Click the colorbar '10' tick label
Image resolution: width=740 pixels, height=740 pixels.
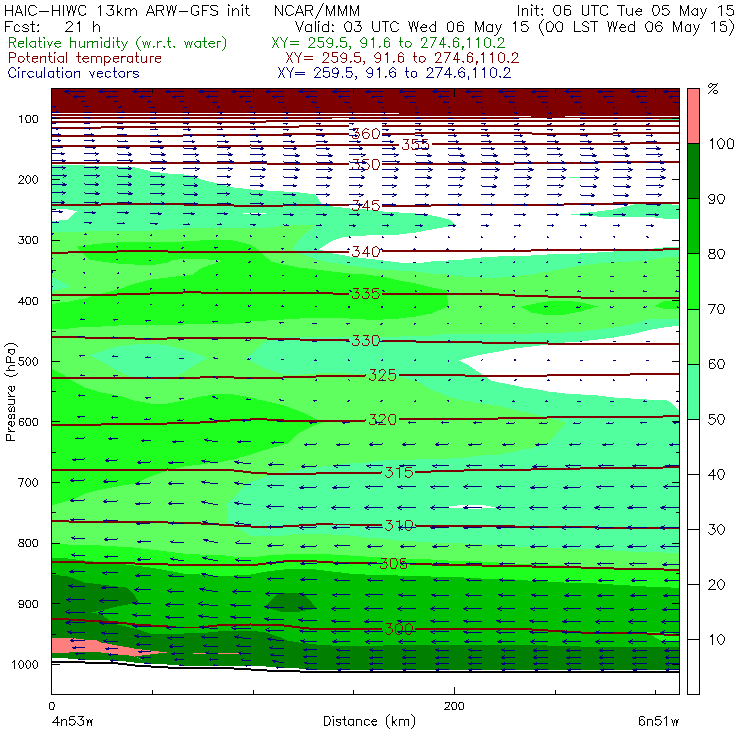pyautogui.click(x=716, y=640)
